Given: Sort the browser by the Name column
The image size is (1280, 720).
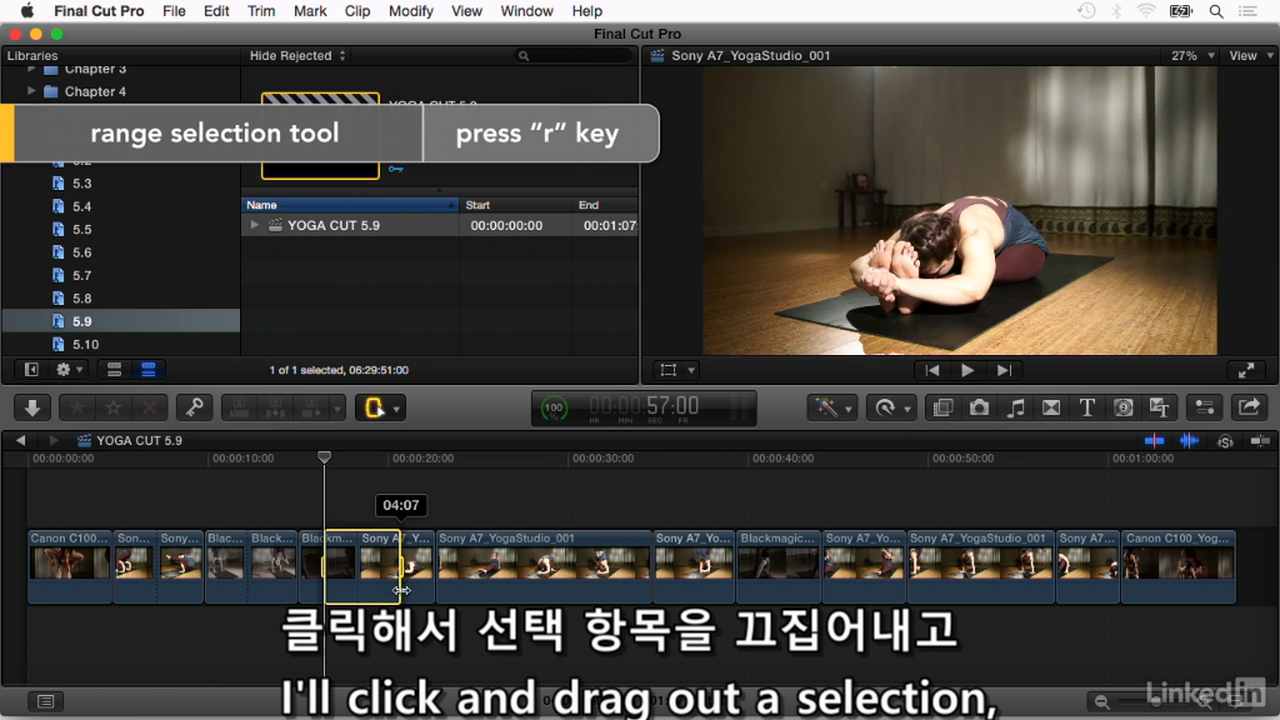Looking at the screenshot, I should point(350,205).
